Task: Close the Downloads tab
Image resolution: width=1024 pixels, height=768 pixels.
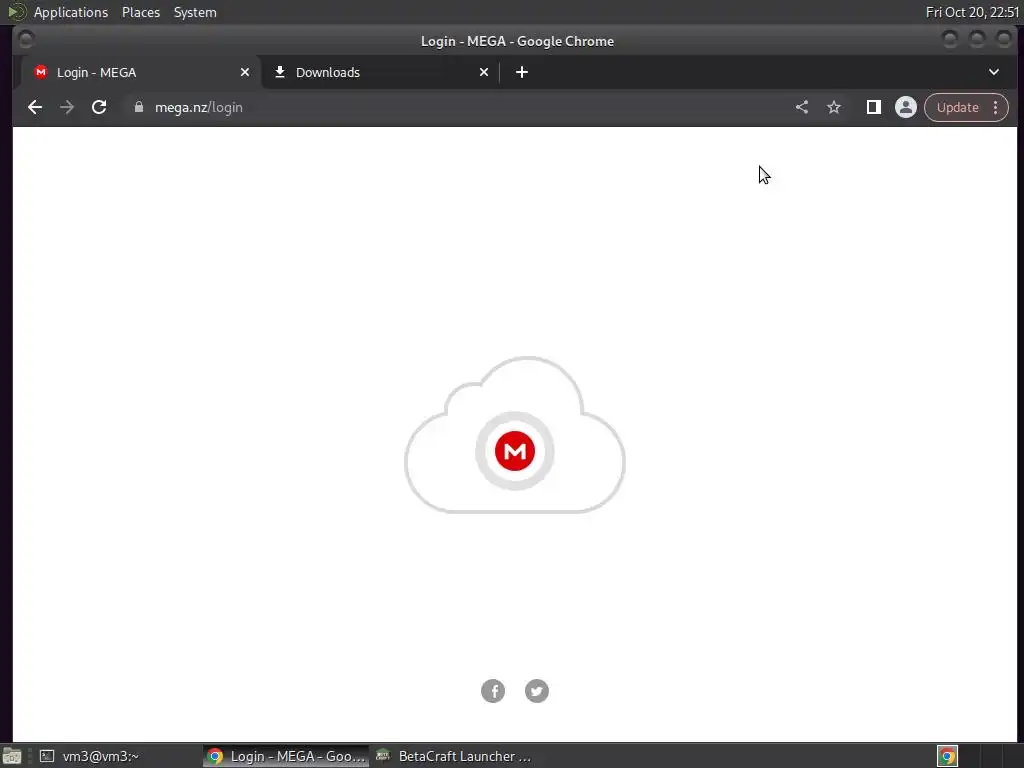Action: tap(484, 72)
